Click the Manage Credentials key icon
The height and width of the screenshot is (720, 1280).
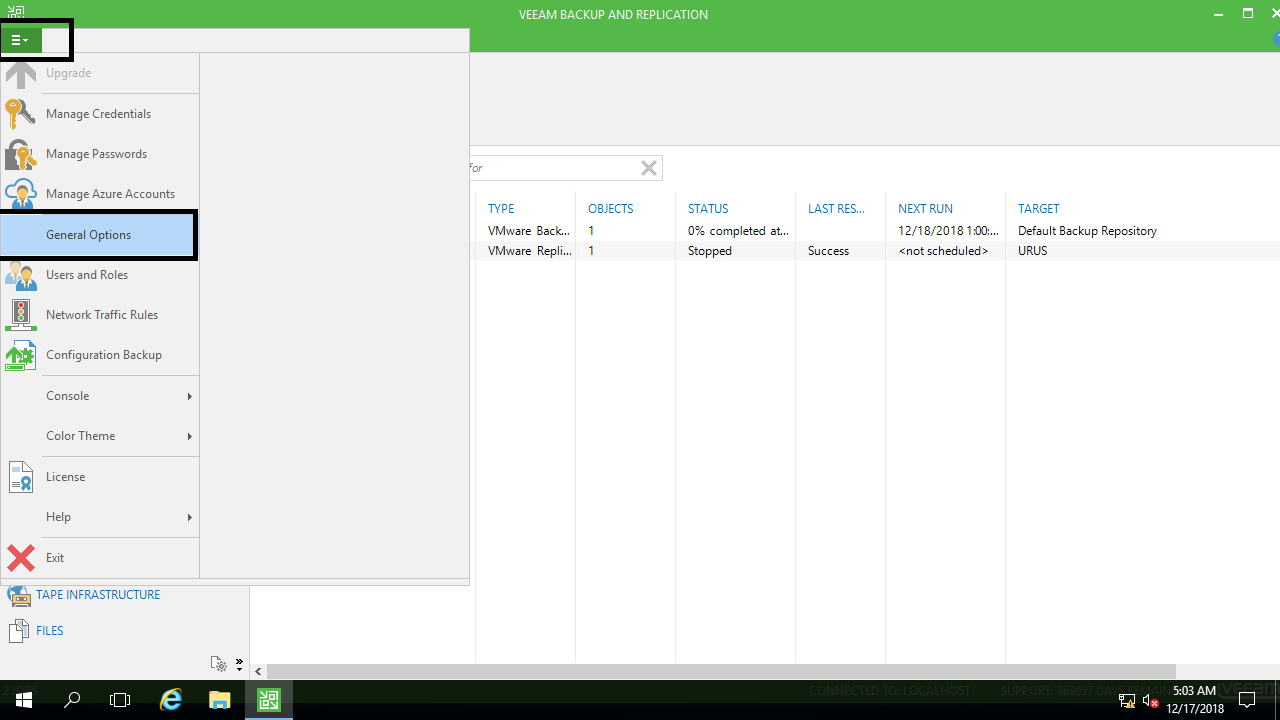(x=20, y=114)
